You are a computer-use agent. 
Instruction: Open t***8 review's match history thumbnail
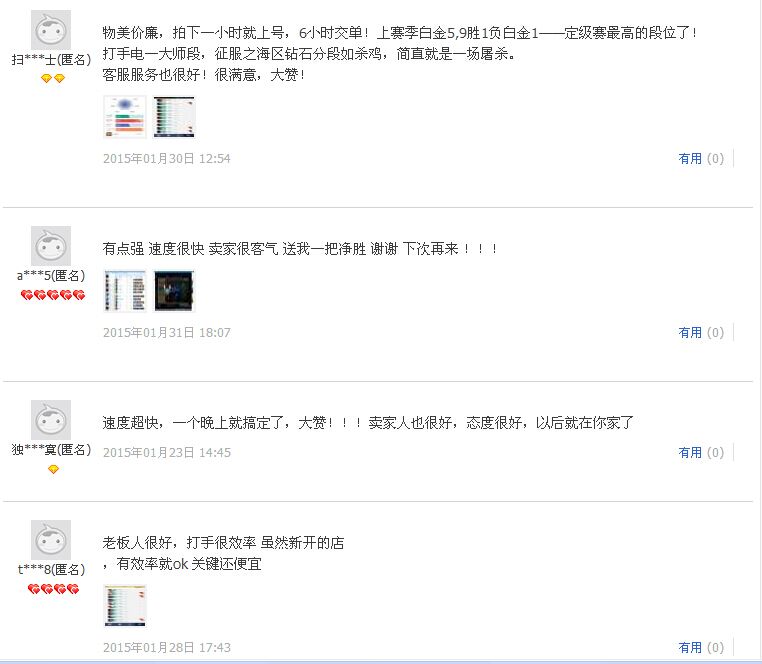pyautogui.click(x=125, y=606)
